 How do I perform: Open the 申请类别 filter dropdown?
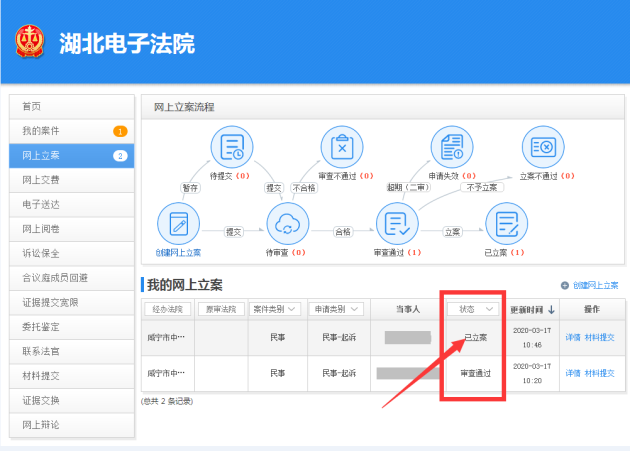click(333, 309)
